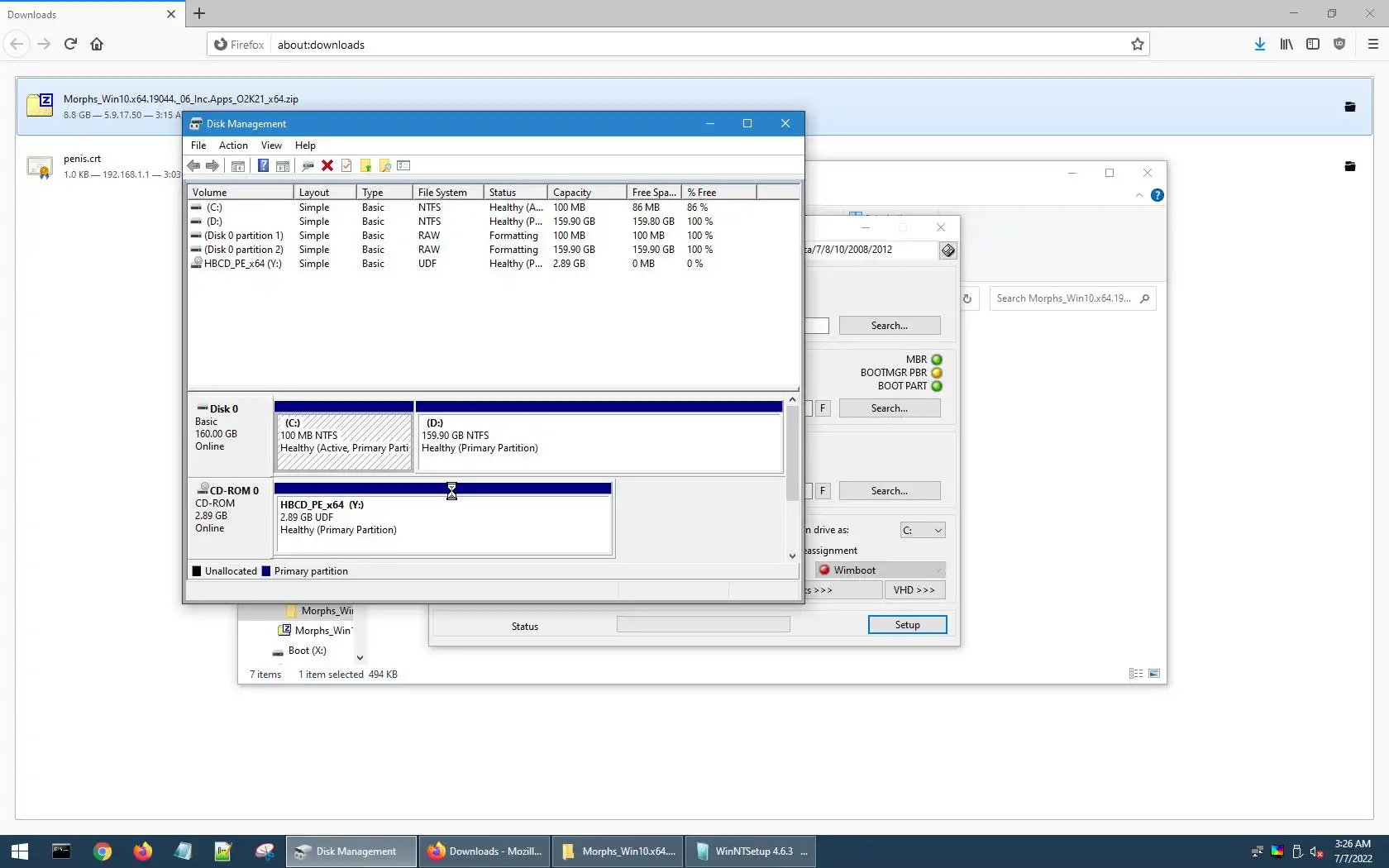Click the red X delete toolbar icon

click(x=327, y=166)
